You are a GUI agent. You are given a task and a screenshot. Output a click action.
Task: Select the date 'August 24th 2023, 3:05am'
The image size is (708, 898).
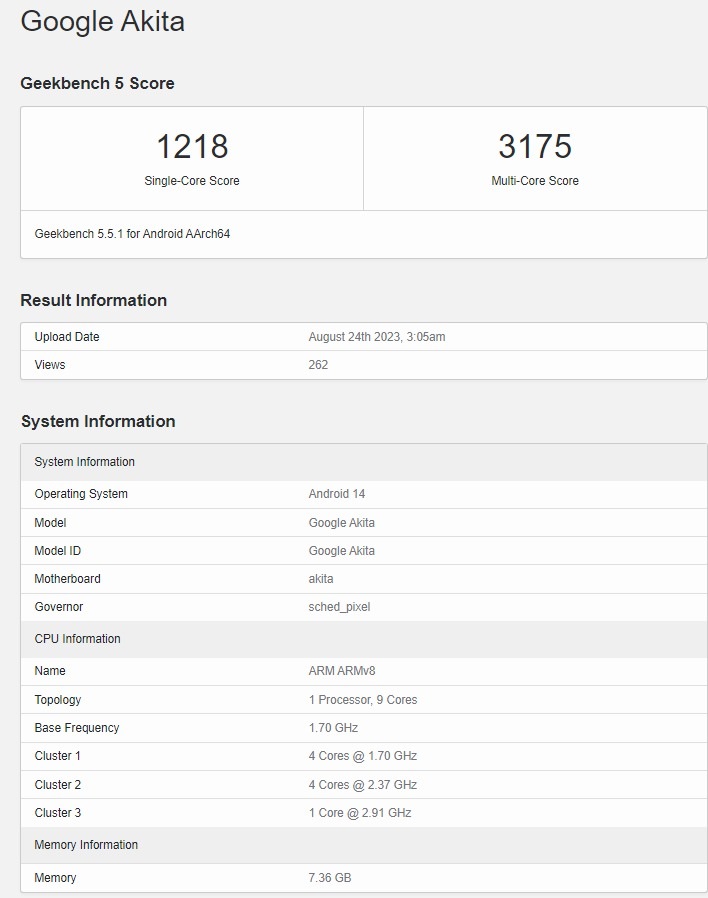(377, 337)
